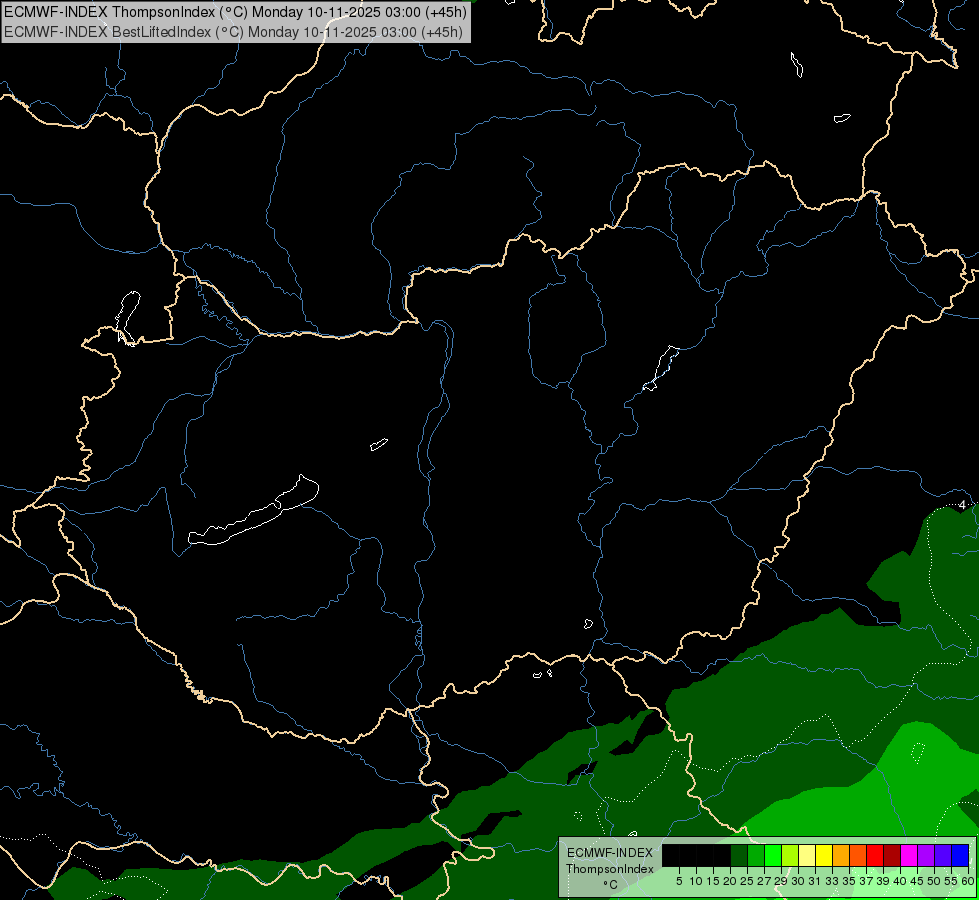Pick the magenta 40–45 legend swatch

click(909, 855)
